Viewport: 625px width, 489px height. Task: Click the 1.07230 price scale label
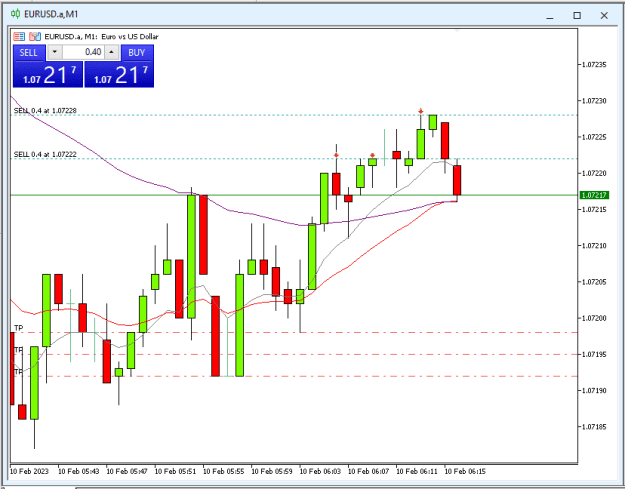click(x=594, y=101)
